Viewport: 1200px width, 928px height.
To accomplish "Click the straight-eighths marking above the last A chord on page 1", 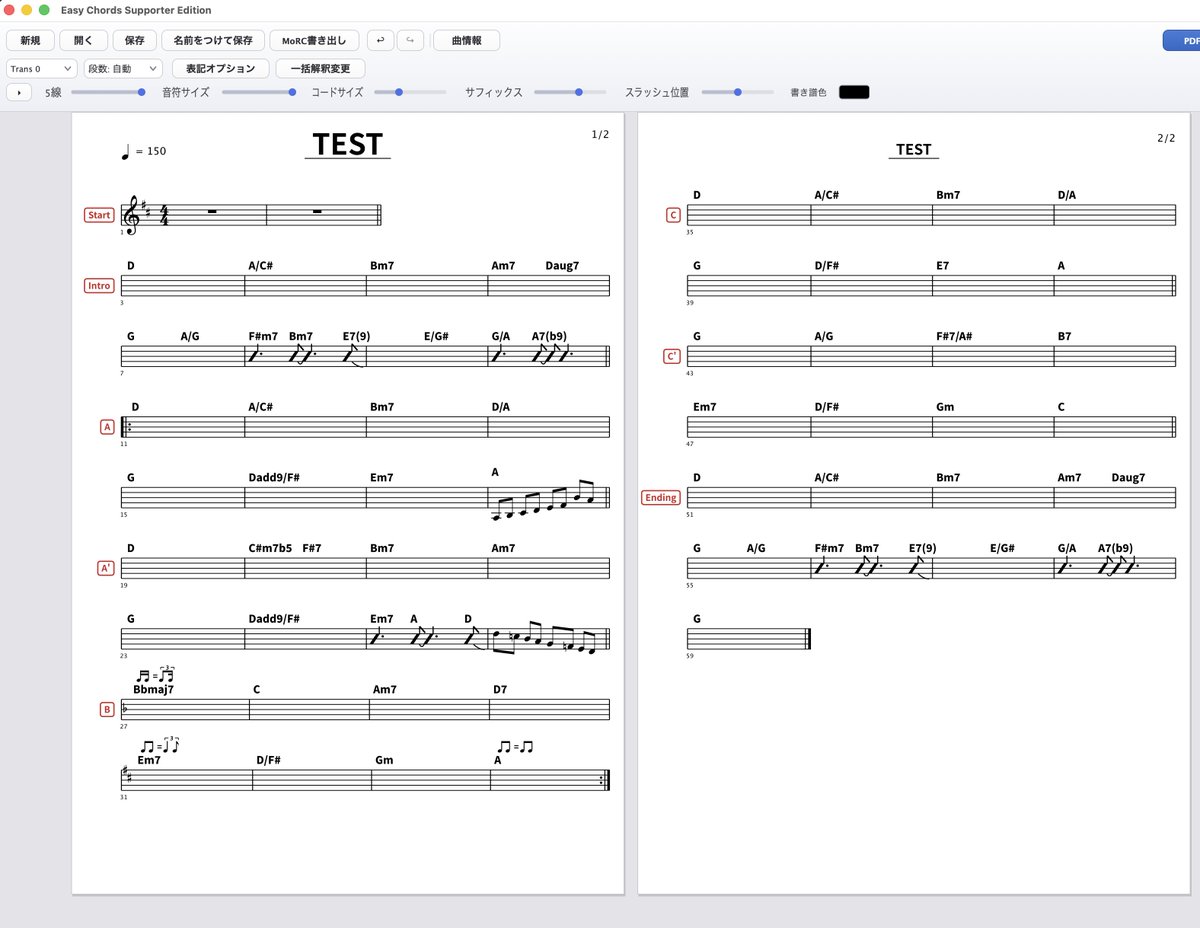I will click(x=515, y=746).
